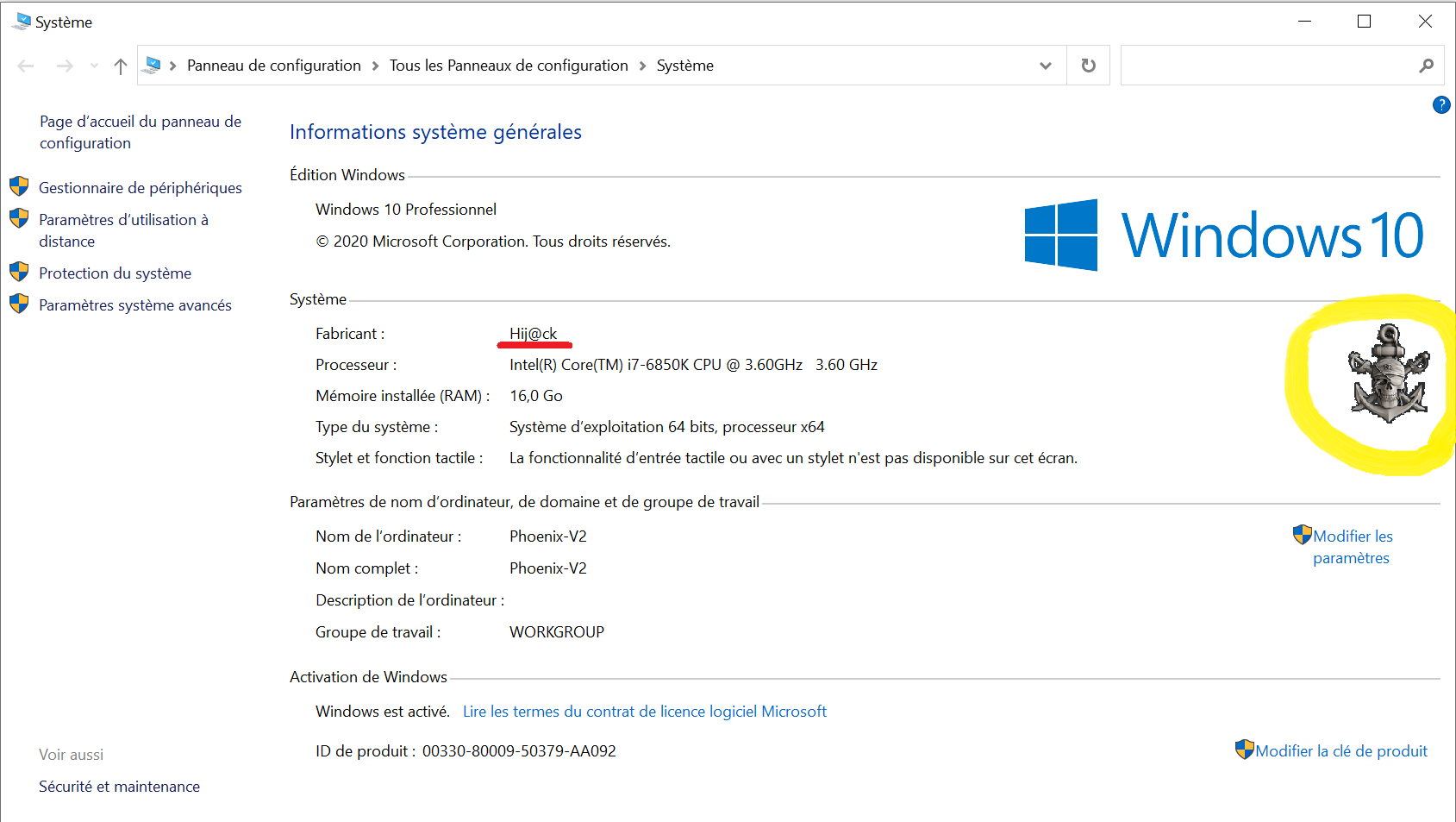This screenshot has width=1456, height=822.
Task: Open Paramètres système avancés
Action: pos(135,304)
